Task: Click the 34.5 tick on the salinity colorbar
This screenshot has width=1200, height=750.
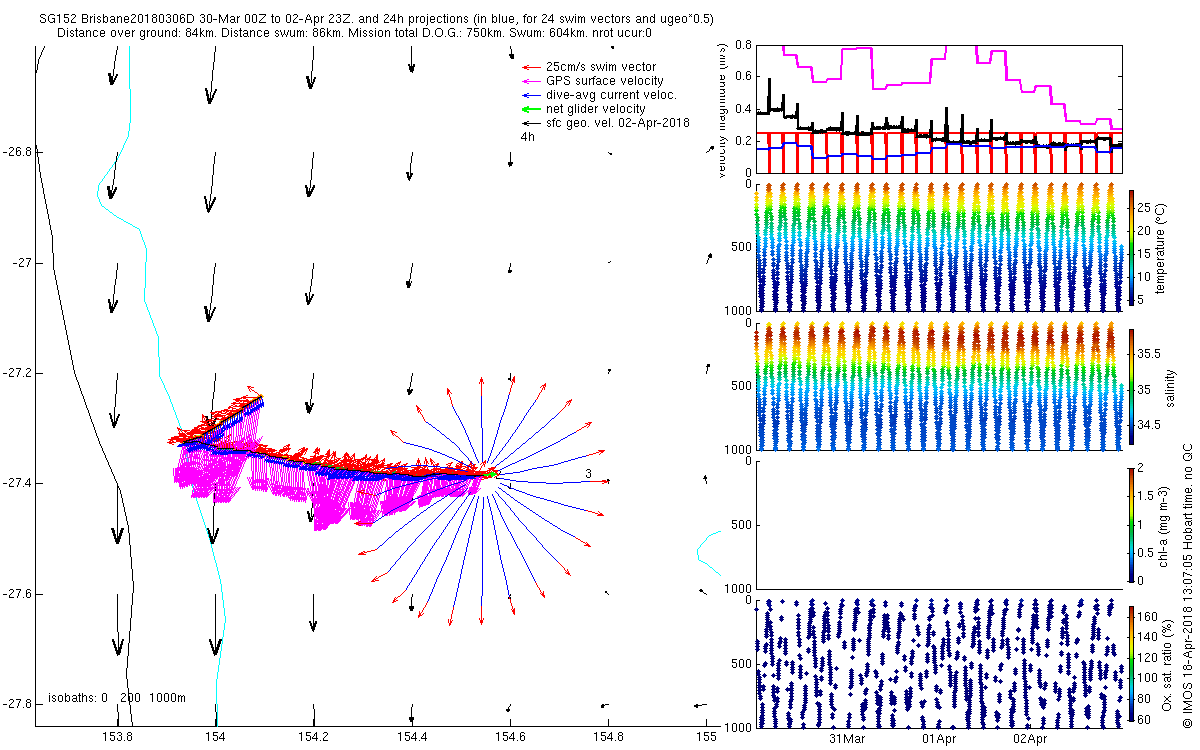Action: [1150, 425]
